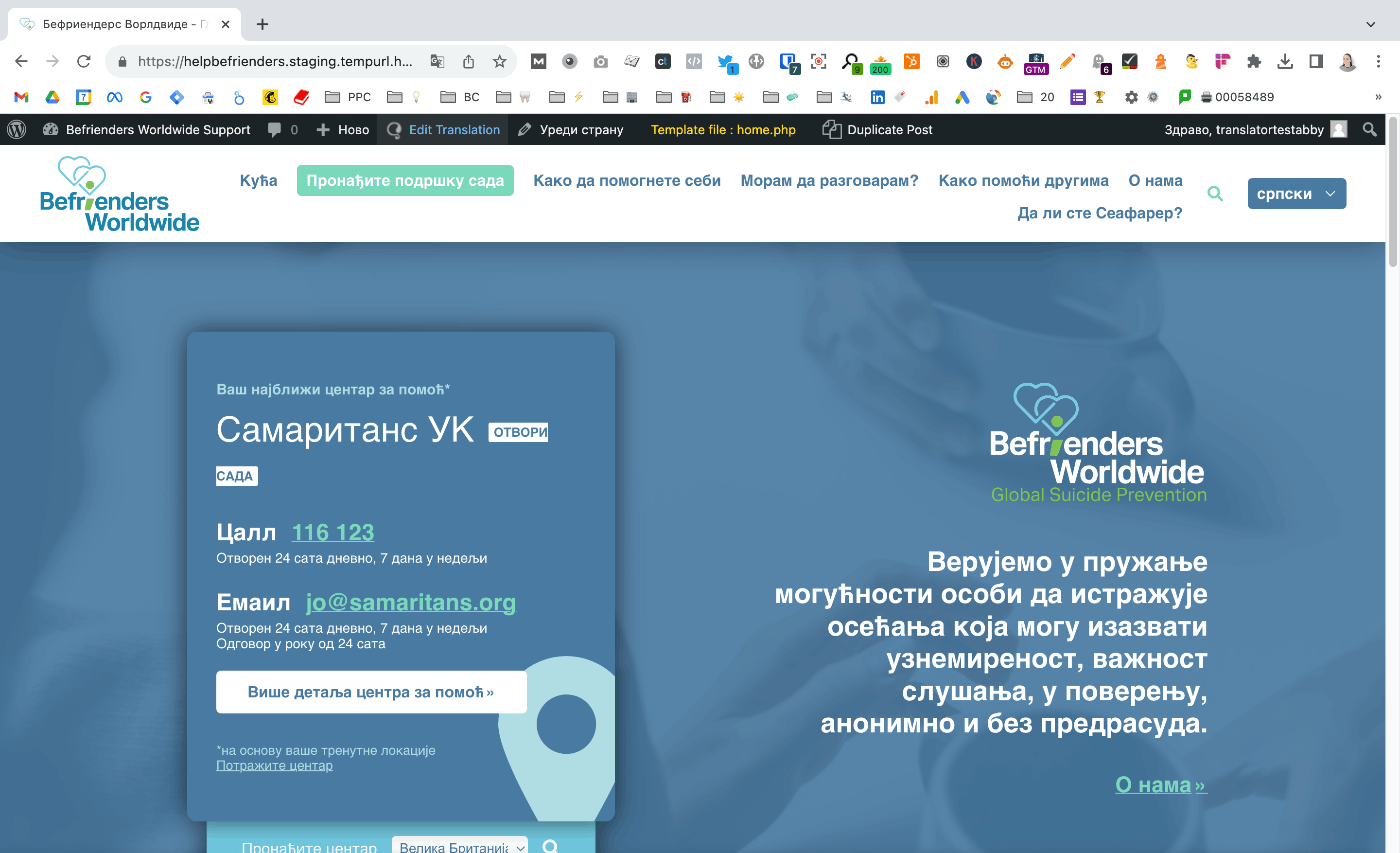Screen dimensions: 1400x853
Task: Open the LinkedIn bookmark
Action: click(x=877, y=97)
